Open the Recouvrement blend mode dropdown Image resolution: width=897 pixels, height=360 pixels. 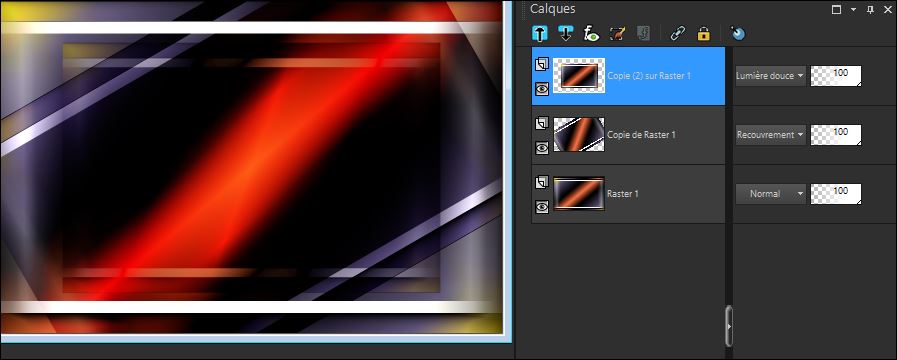(x=770, y=134)
